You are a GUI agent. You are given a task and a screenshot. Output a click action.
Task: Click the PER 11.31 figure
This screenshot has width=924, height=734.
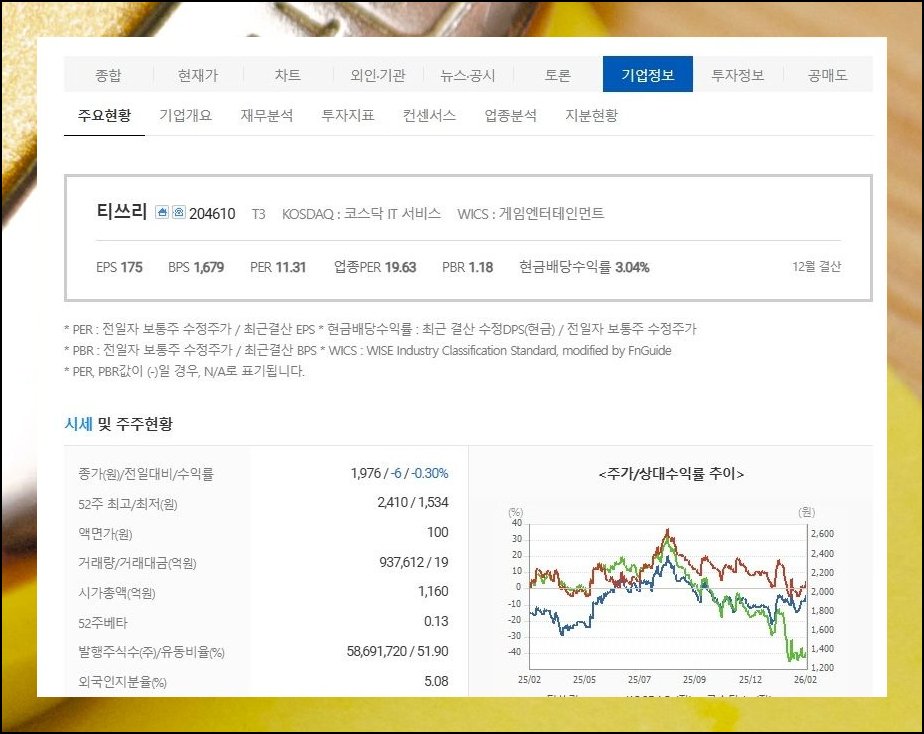[278, 267]
